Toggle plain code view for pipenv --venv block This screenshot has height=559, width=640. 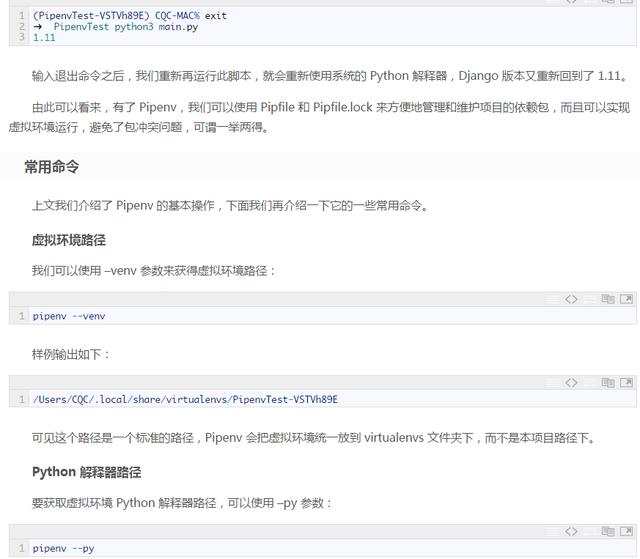coord(571,299)
